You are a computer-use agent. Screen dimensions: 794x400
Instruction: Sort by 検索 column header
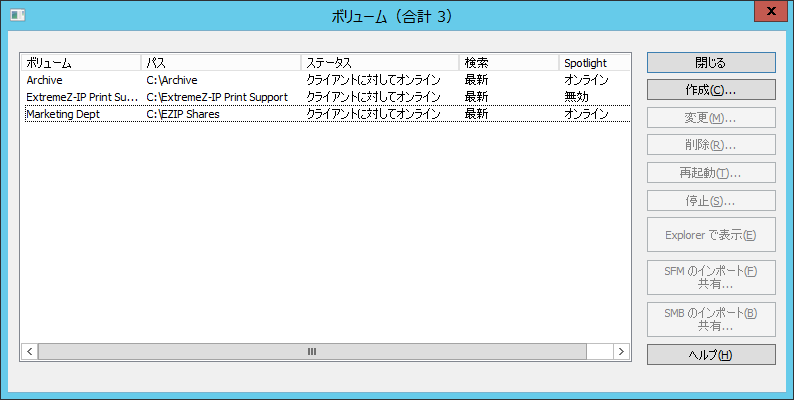(x=508, y=62)
